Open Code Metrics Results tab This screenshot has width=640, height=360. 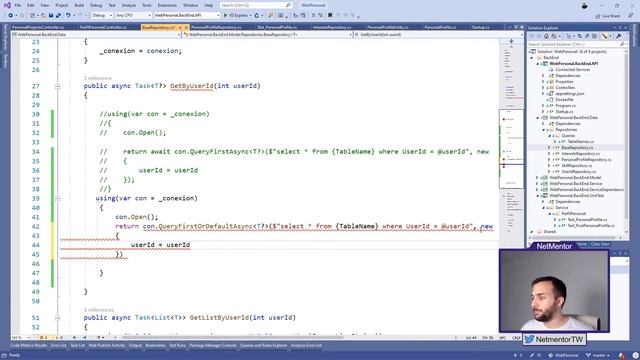coord(29,345)
